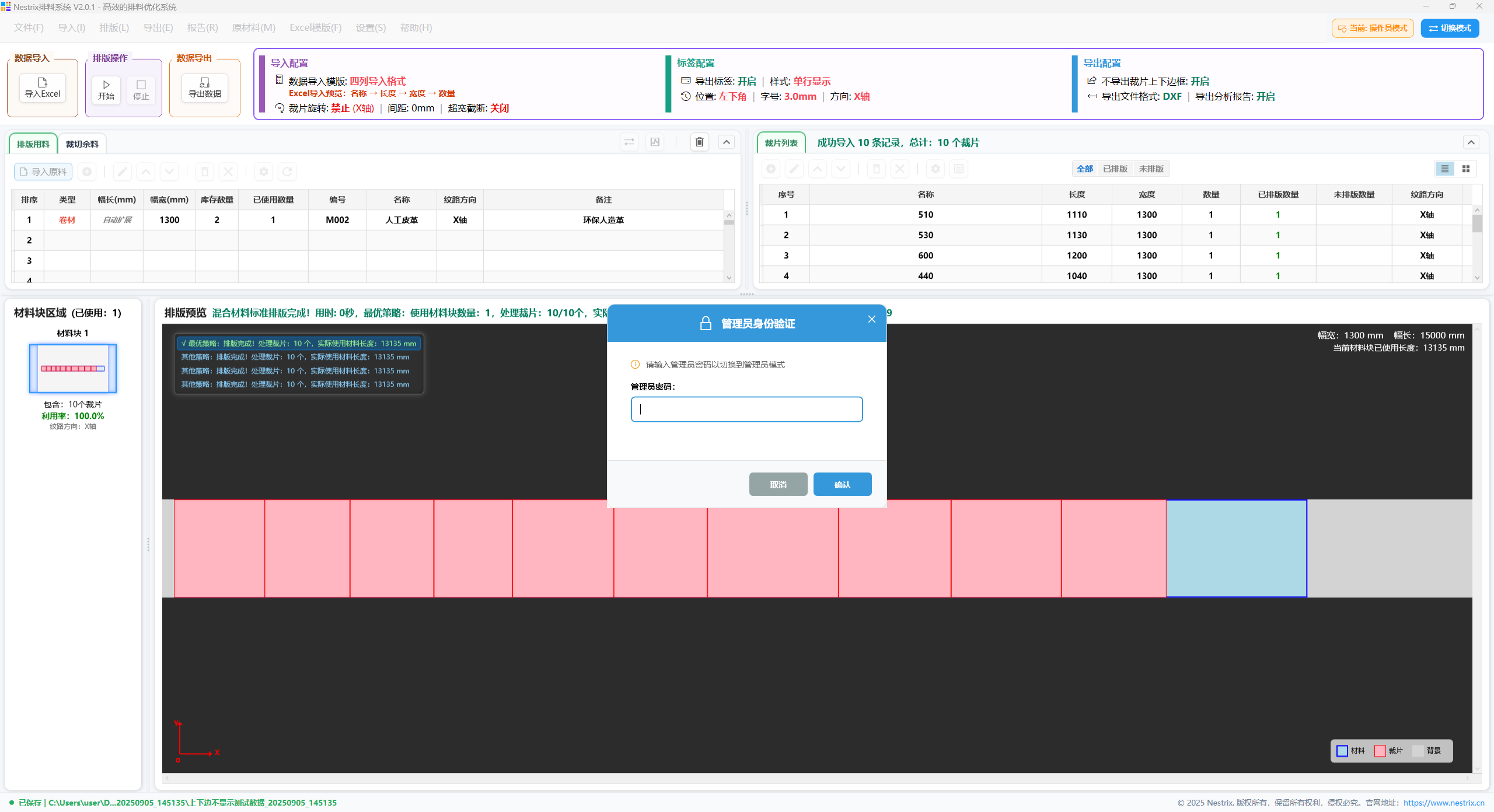
Task: Click the administrator password input field
Action: coord(746,409)
